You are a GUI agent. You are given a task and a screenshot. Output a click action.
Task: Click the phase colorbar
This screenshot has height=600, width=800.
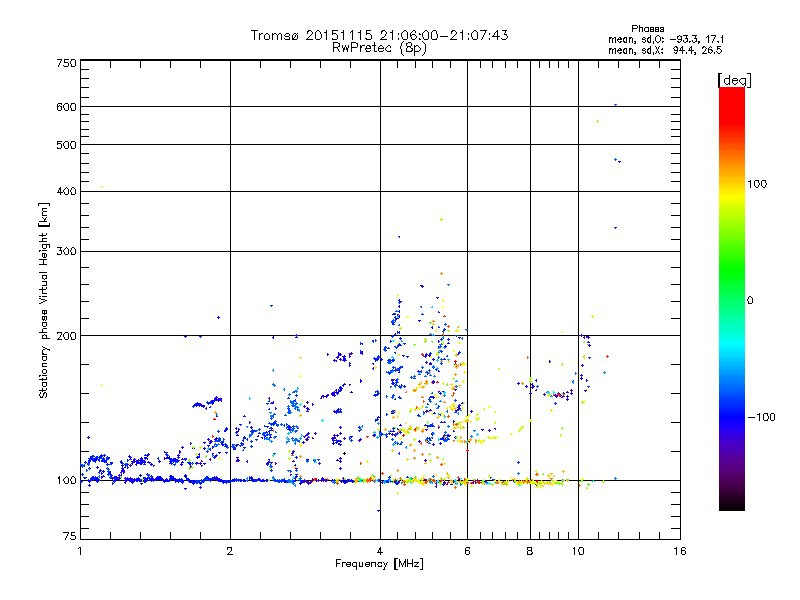point(732,298)
